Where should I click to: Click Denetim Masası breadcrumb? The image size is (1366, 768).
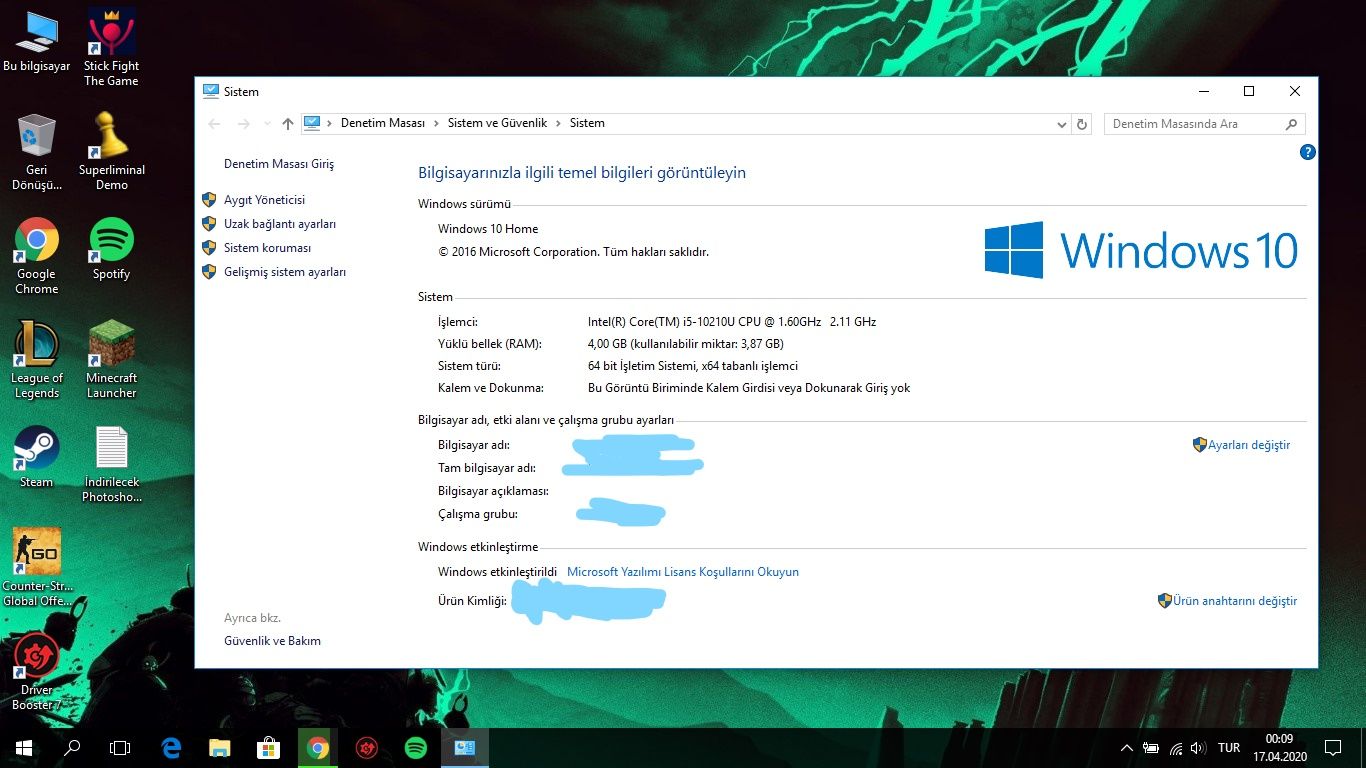coord(383,123)
